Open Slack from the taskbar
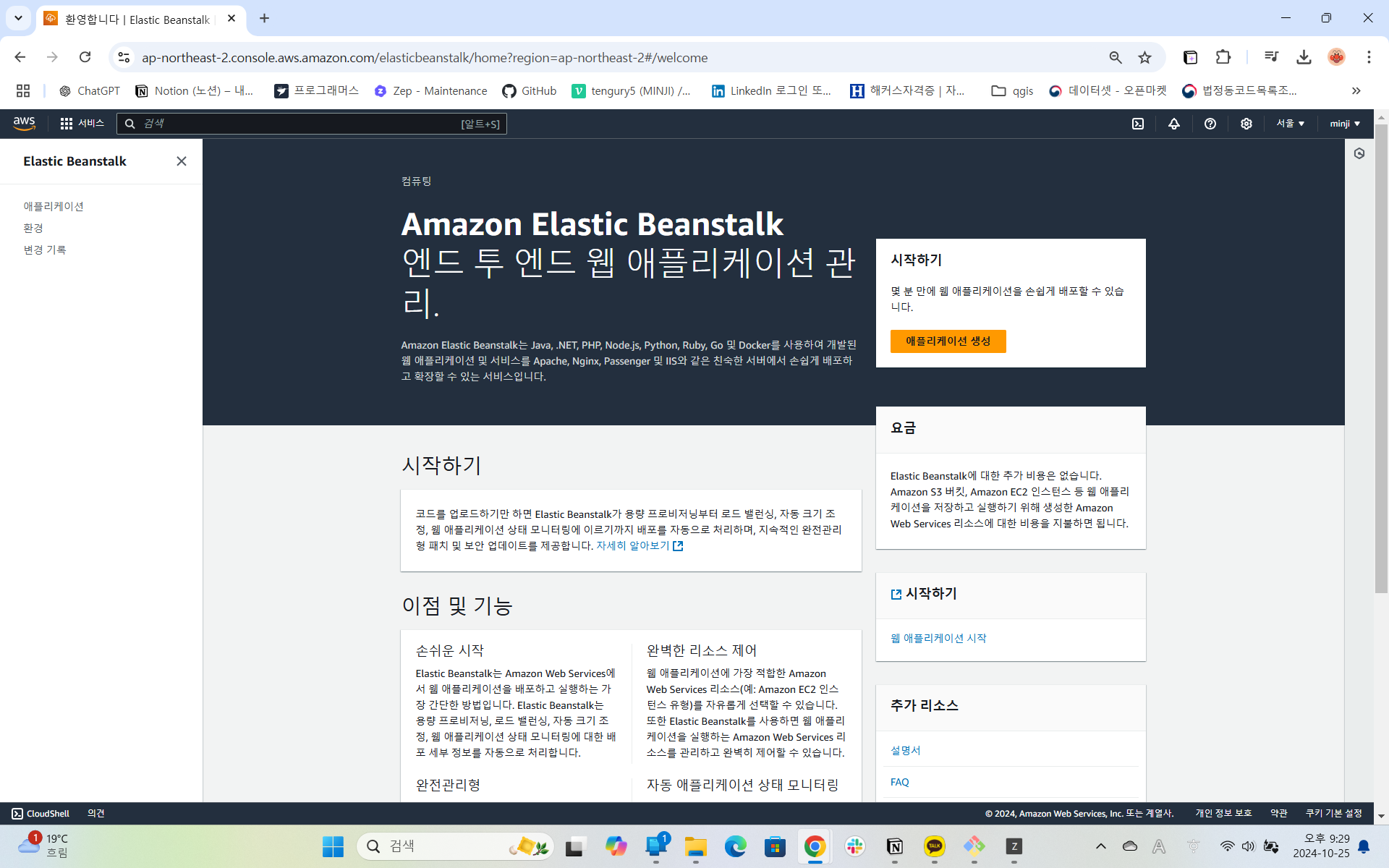 click(855, 846)
